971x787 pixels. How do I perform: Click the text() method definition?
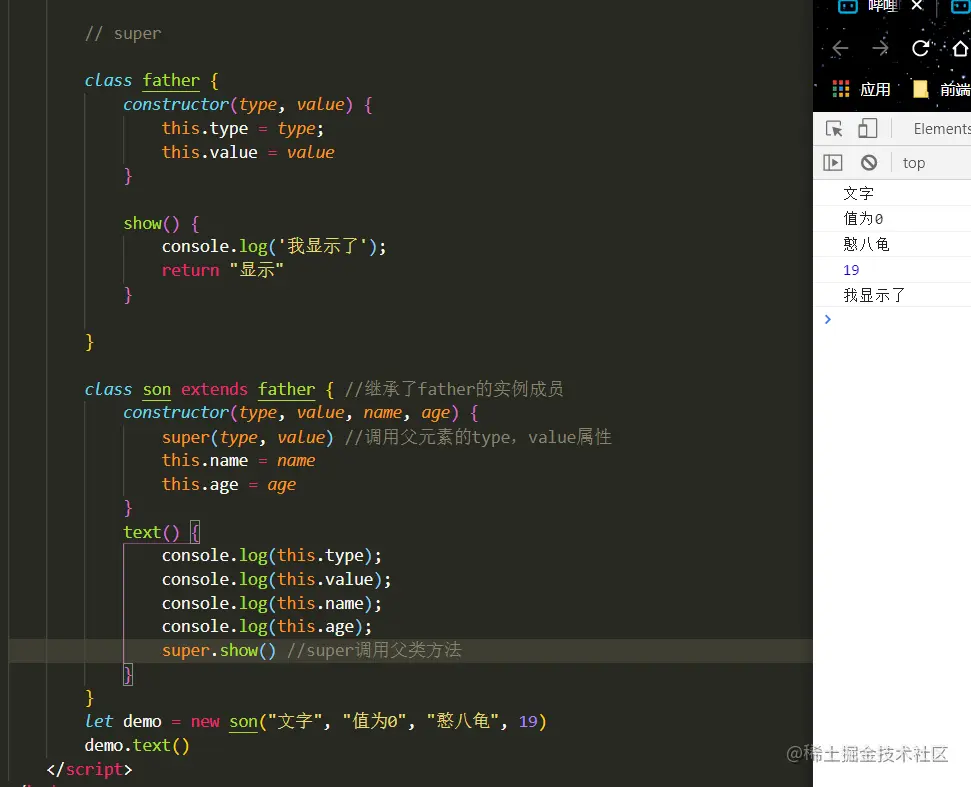(x=161, y=532)
